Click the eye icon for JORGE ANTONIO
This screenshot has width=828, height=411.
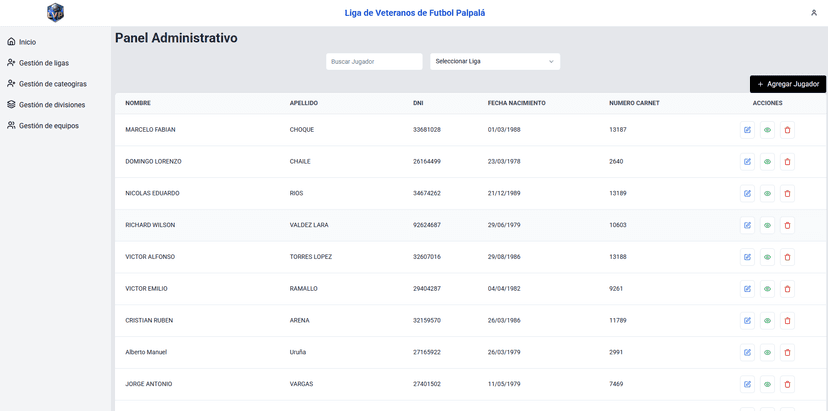point(767,384)
